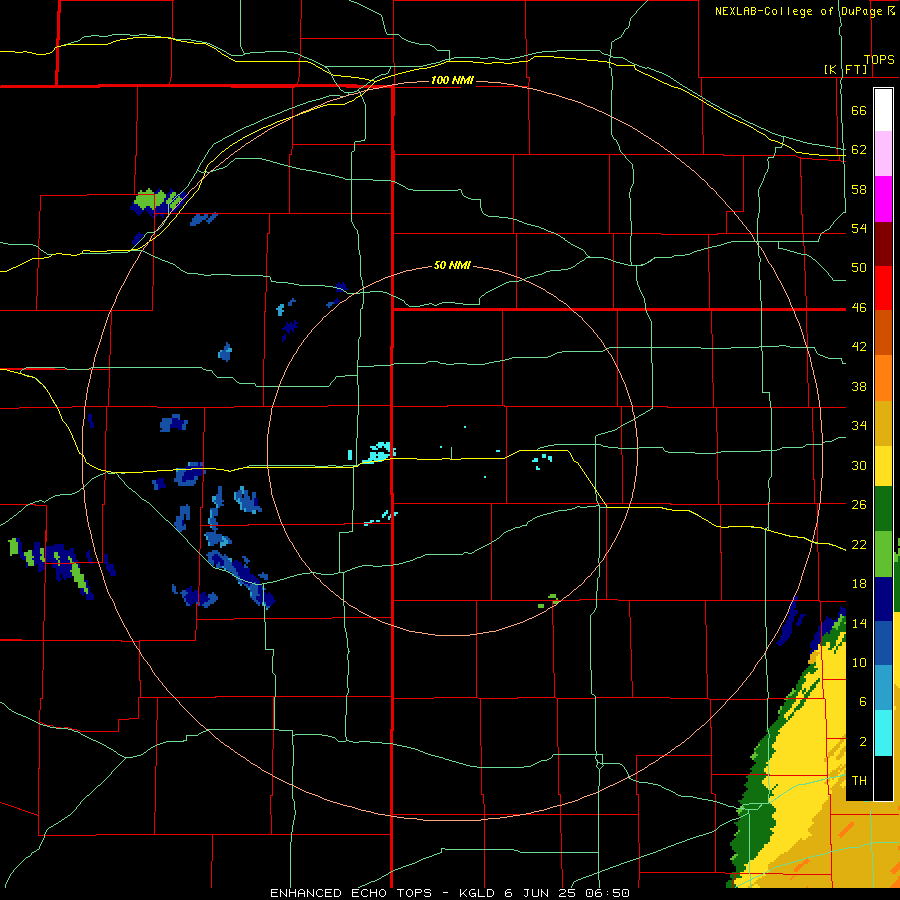
Task: Click the ENHANCED ECHO TOPS caption text
Action: tap(351, 893)
